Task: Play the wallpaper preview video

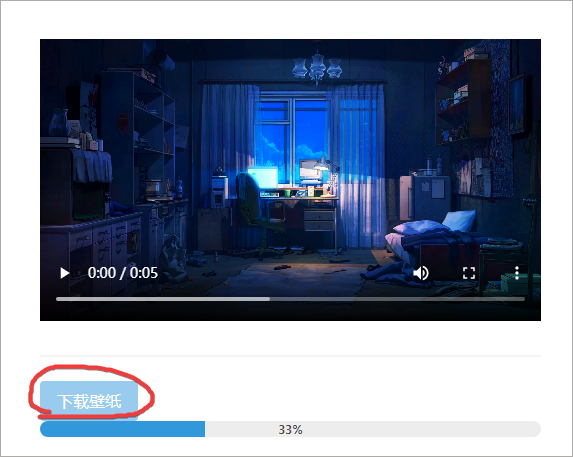Action: pos(65,273)
